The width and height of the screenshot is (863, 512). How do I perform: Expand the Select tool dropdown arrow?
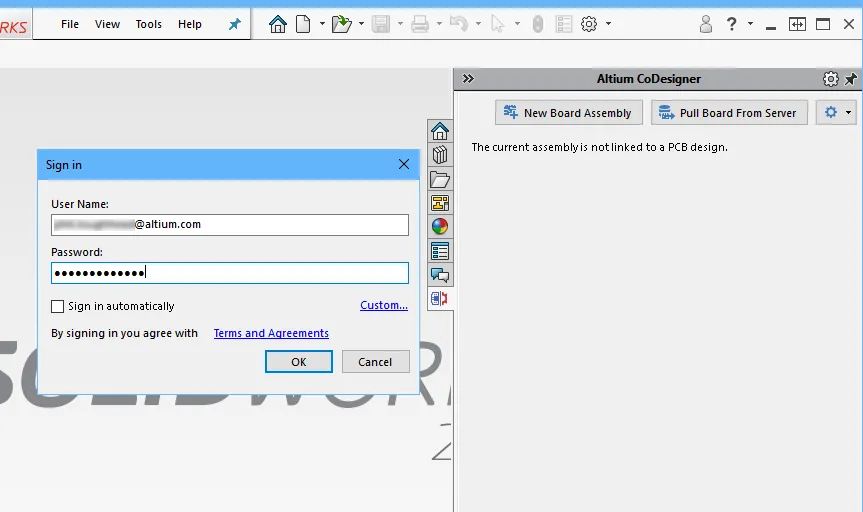(517, 24)
